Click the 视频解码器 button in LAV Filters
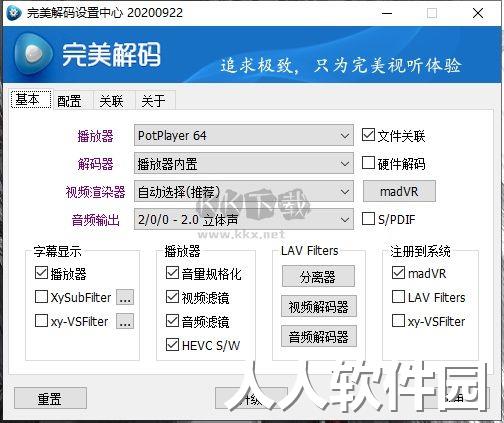Image resolution: width=504 pixels, height=423 pixels. click(319, 306)
